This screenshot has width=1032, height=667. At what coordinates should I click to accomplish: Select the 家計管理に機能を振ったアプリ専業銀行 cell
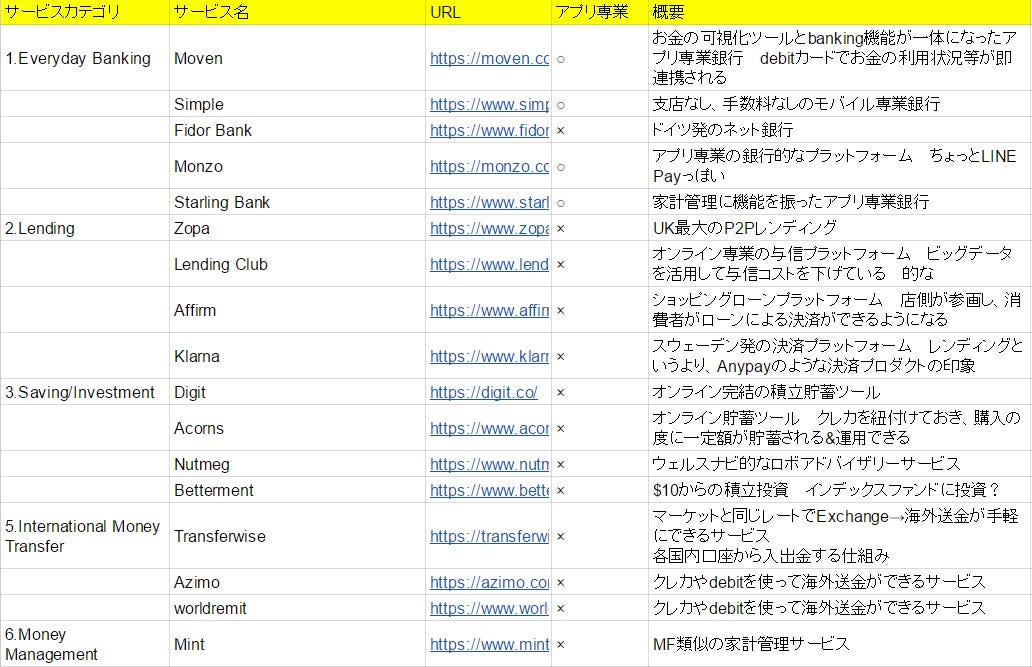[x=840, y=202]
